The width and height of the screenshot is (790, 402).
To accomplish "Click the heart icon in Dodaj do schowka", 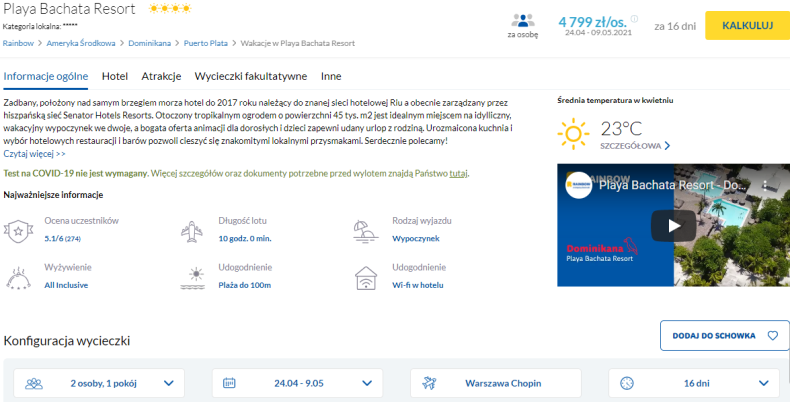I will coord(772,336).
